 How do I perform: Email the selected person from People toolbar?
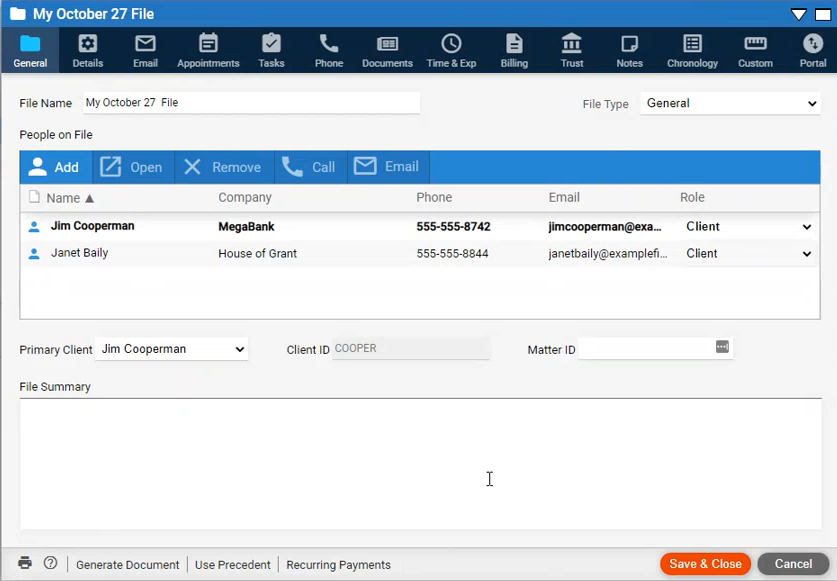click(388, 167)
